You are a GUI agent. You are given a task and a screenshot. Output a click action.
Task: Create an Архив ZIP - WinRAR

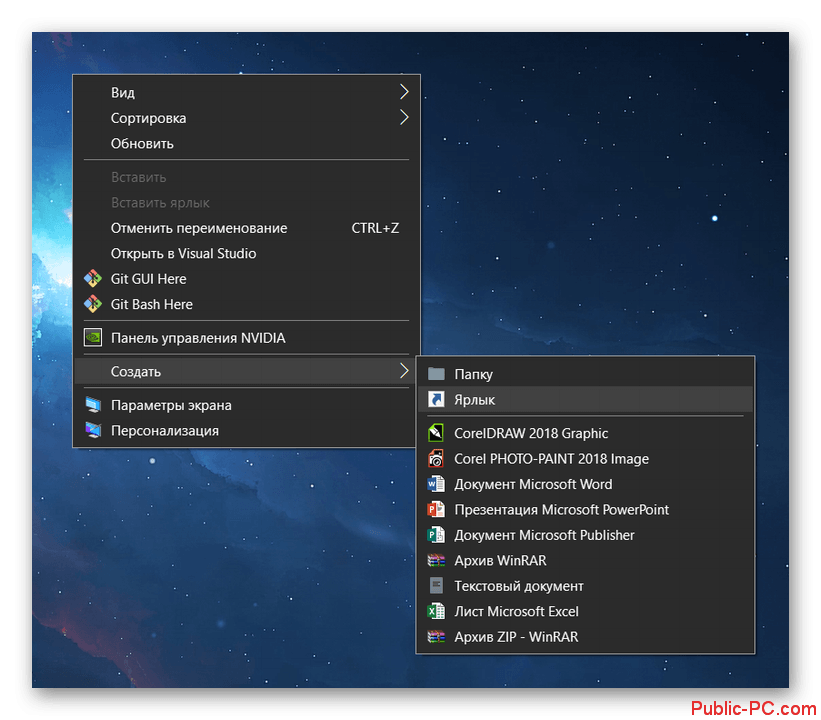pyautogui.click(x=585, y=637)
